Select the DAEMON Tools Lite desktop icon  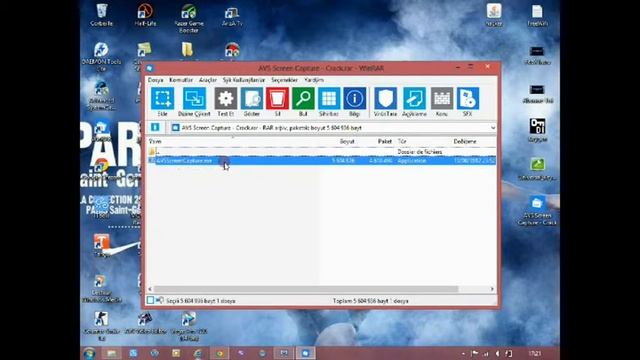coord(102,57)
